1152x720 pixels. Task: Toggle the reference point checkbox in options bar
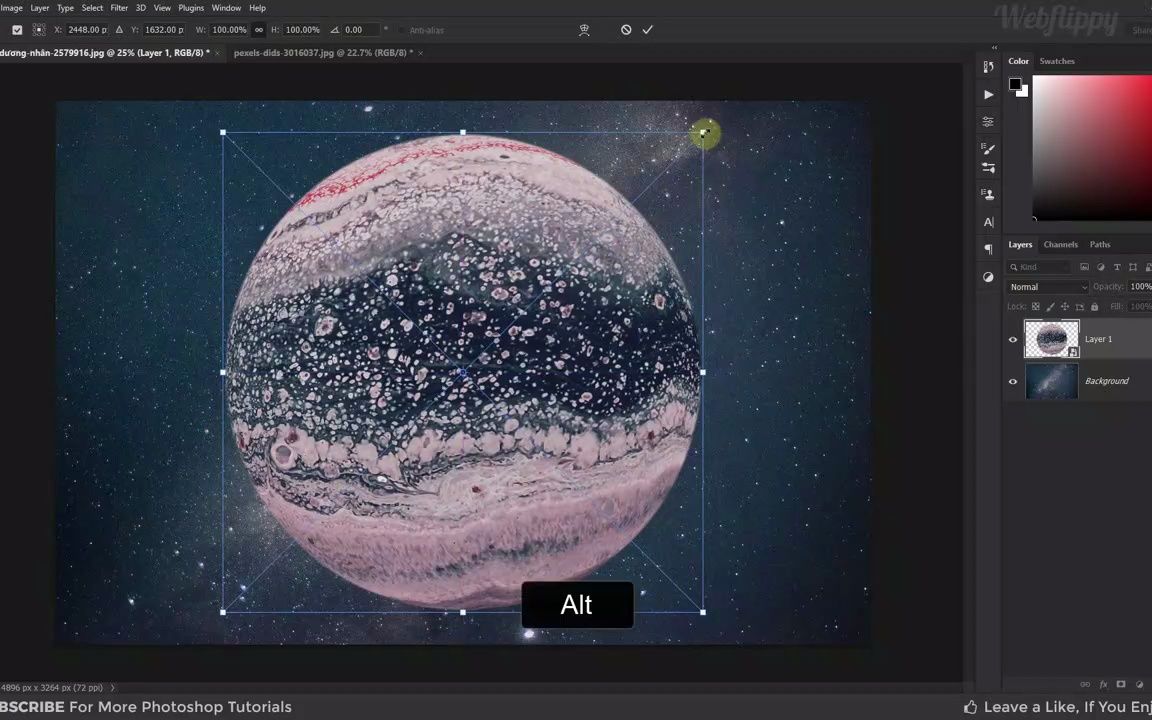click(x=17, y=30)
